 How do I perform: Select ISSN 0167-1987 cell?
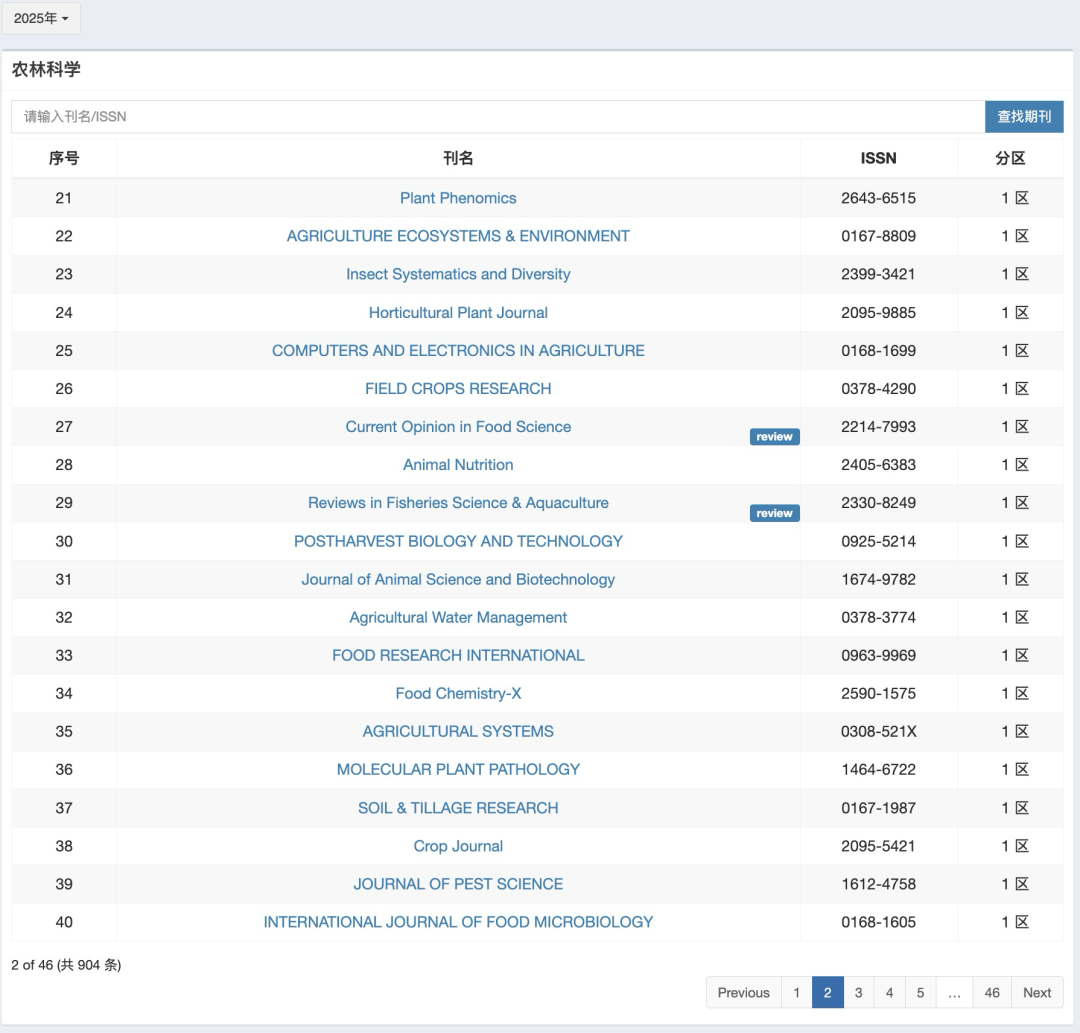(878, 808)
